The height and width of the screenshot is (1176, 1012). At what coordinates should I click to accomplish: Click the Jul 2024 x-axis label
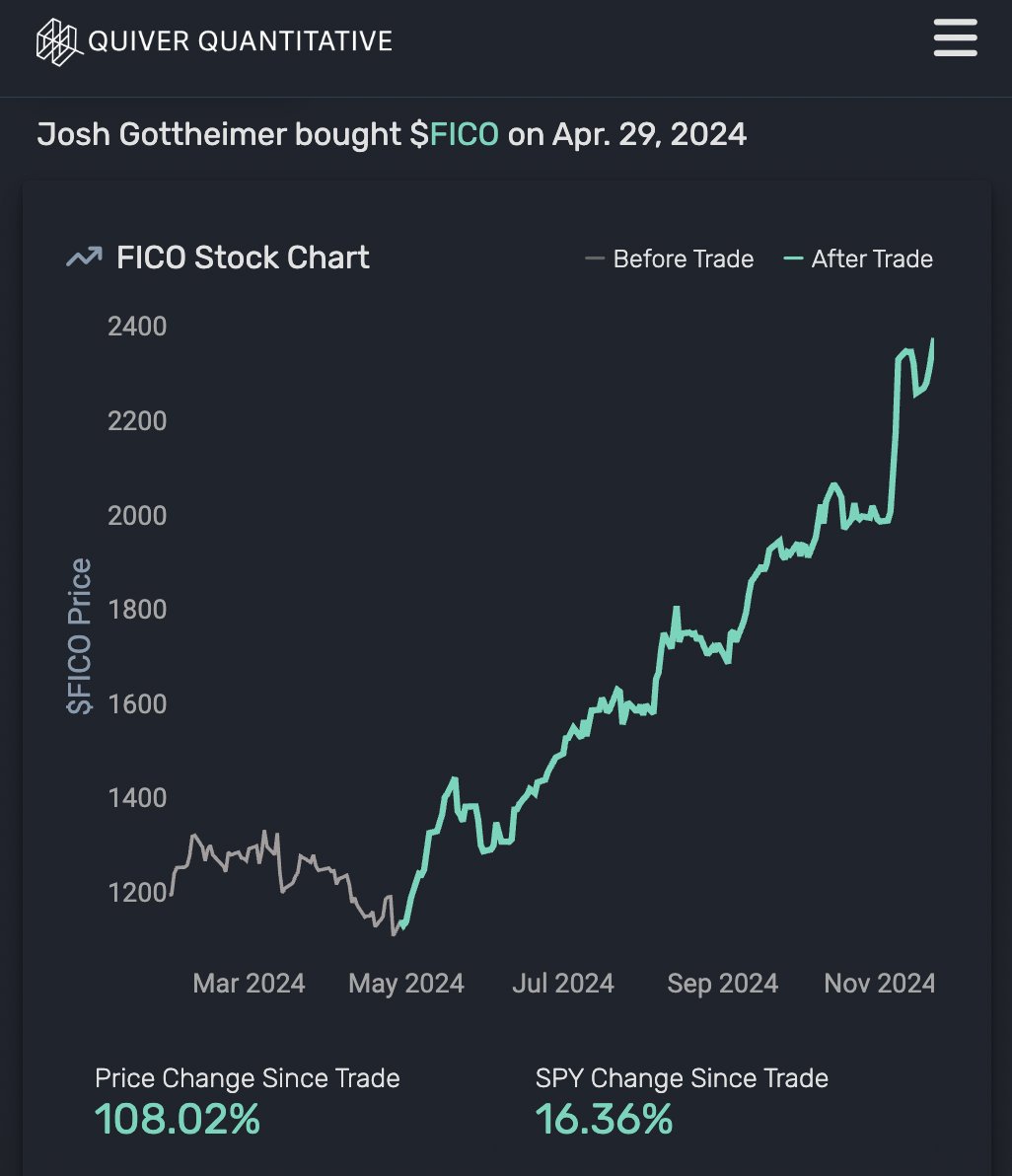[563, 984]
